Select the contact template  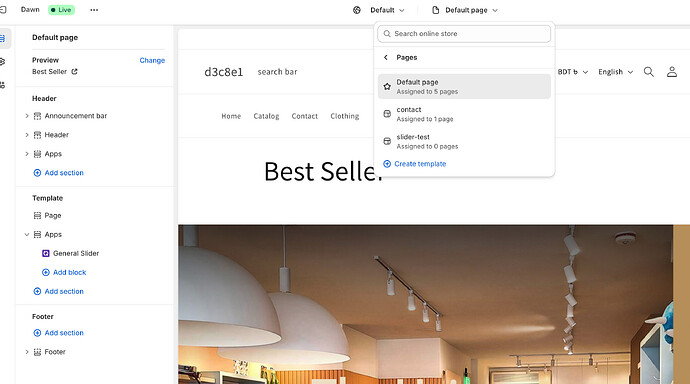click(x=464, y=114)
